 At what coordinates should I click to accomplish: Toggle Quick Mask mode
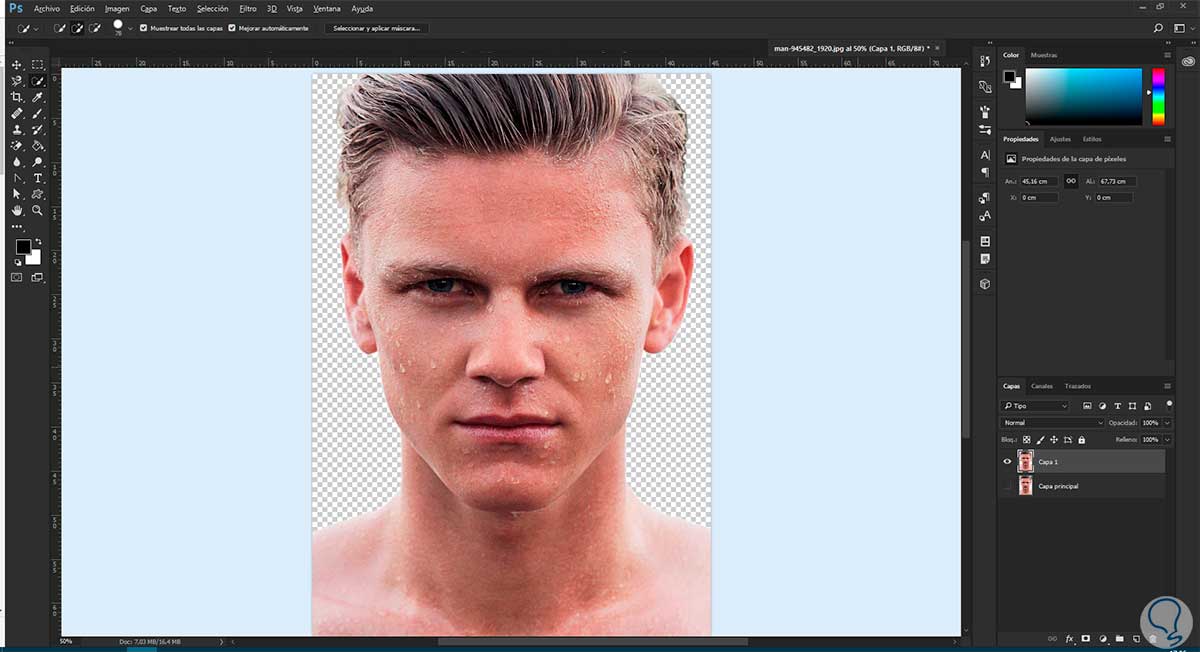(x=16, y=277)
